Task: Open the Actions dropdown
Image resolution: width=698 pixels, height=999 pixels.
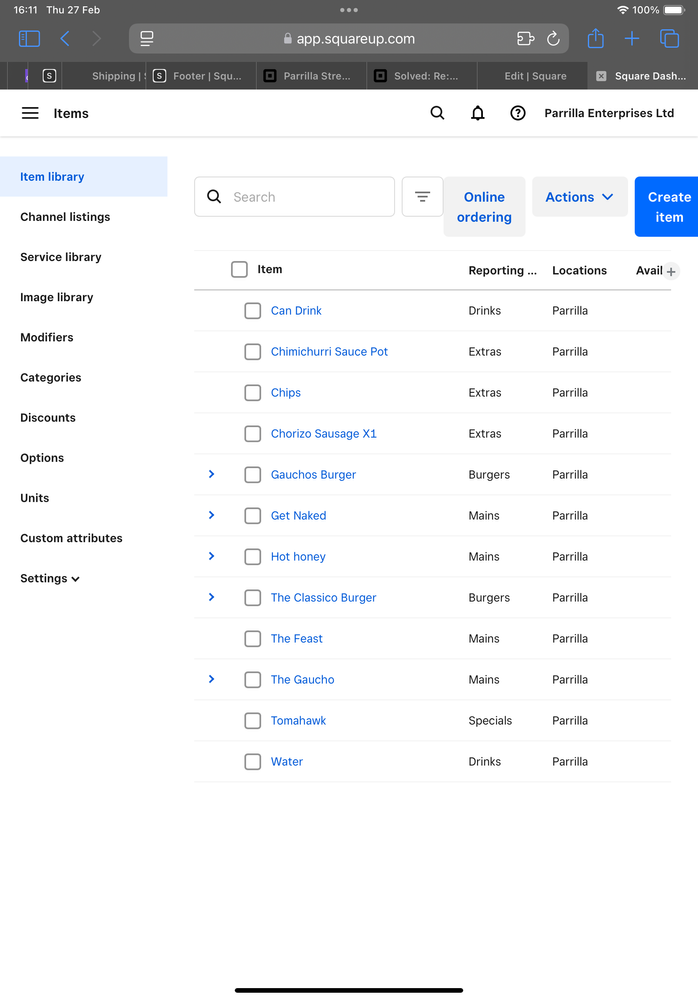Action: coord(579,197)
